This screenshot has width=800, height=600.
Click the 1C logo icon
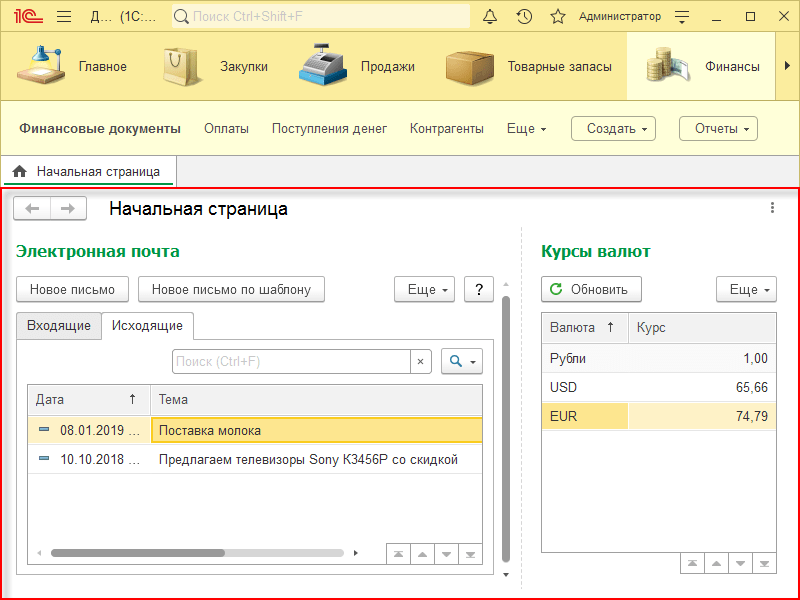pos(29,16)
